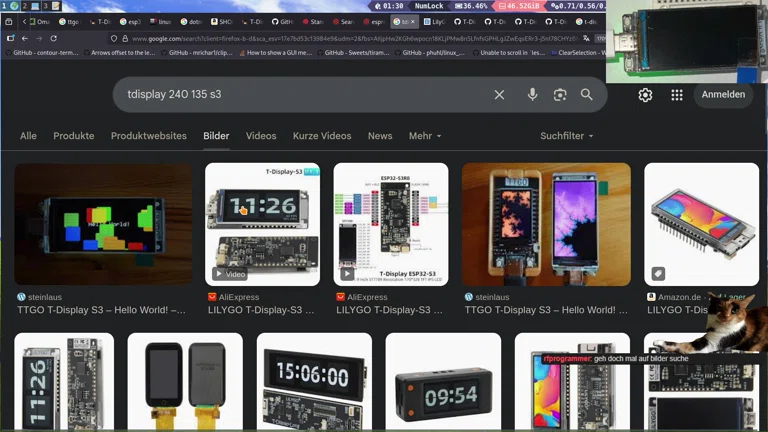This screenshot has height=432, width=768.
Task: Open bookmark Arrows offset to the le...
Action: [x=120, y=52]
